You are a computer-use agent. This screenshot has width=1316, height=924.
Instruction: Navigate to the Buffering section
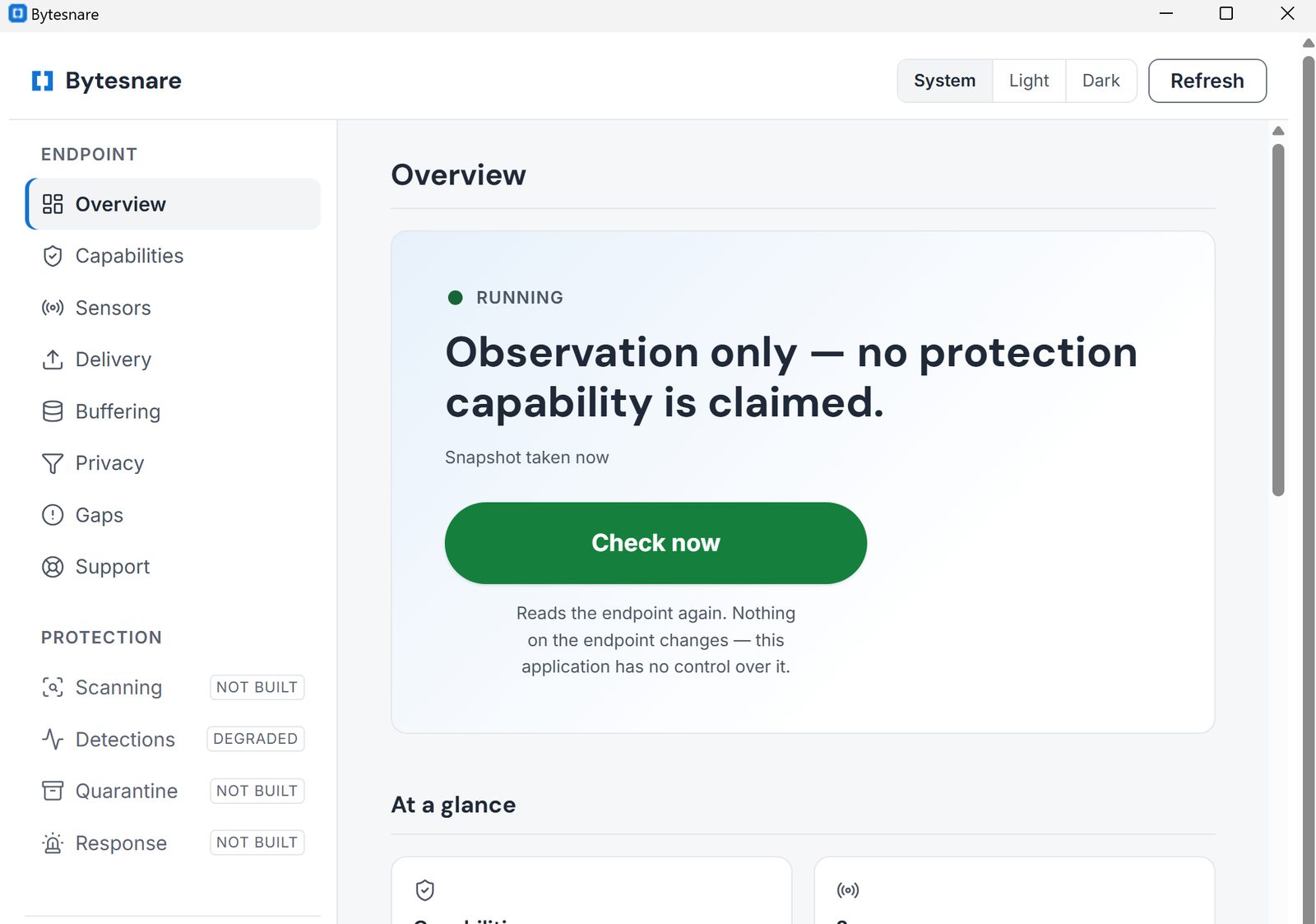[x=173, y=411]
